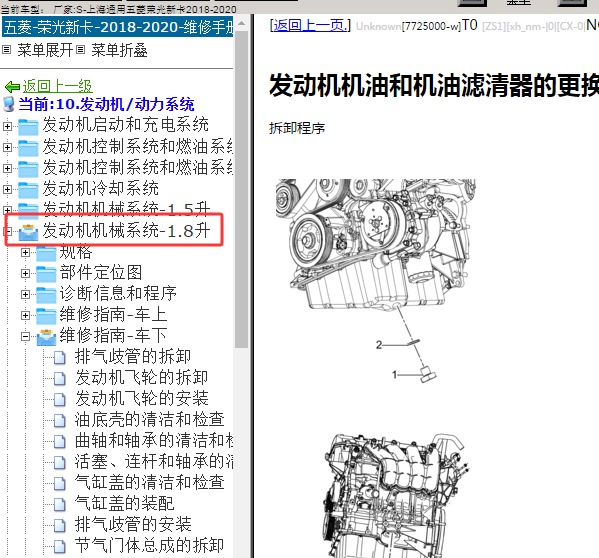Click the lower engine assembly diagram
This screenshot has width=599, height=558.
click(395, 495)
